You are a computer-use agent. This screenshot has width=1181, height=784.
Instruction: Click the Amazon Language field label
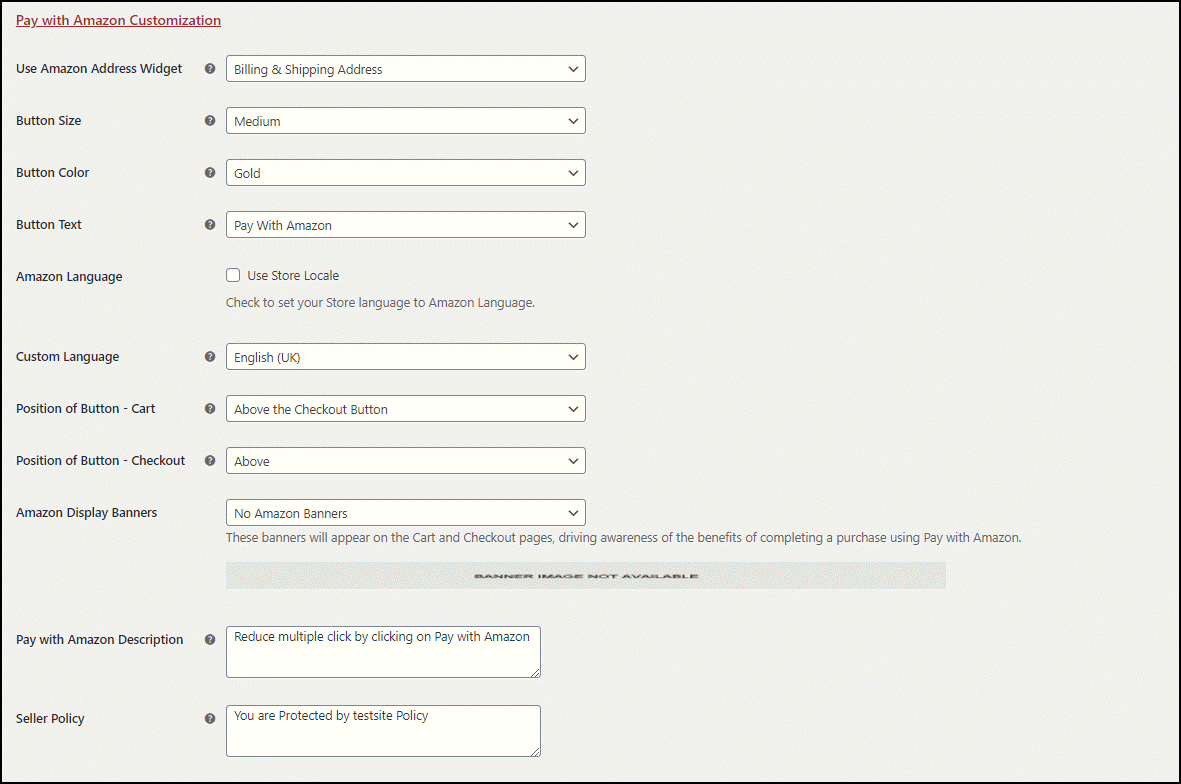point(69,276)
